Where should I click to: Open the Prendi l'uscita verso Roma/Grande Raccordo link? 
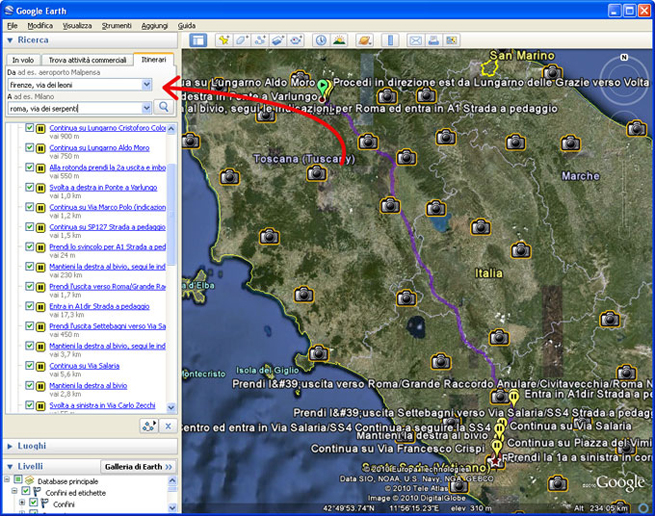pos(107,287)
